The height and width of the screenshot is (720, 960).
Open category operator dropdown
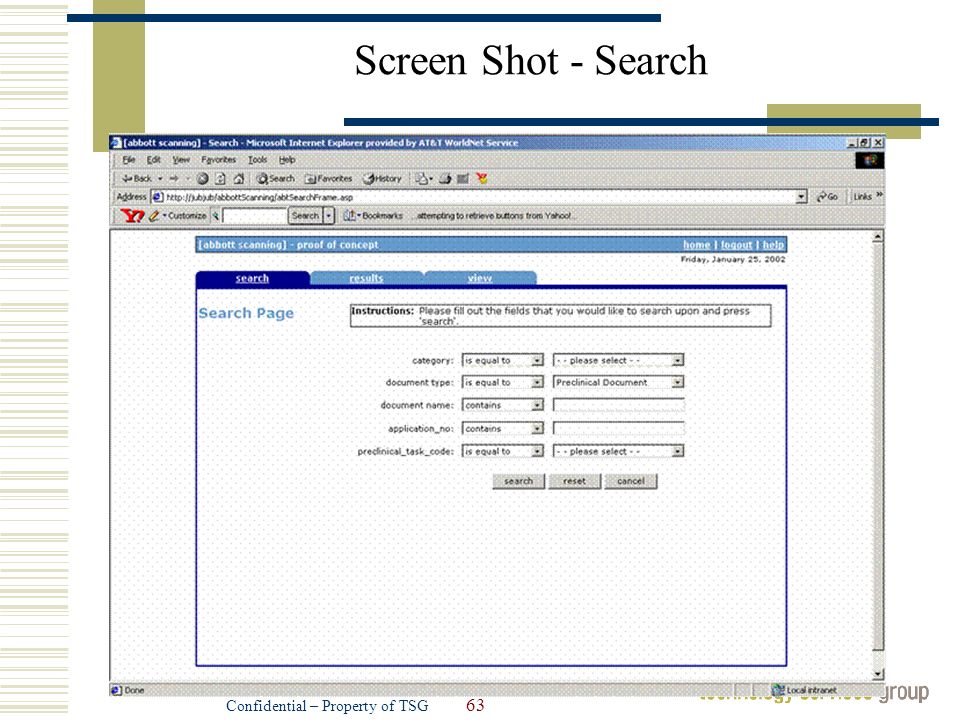click(503, 361)
